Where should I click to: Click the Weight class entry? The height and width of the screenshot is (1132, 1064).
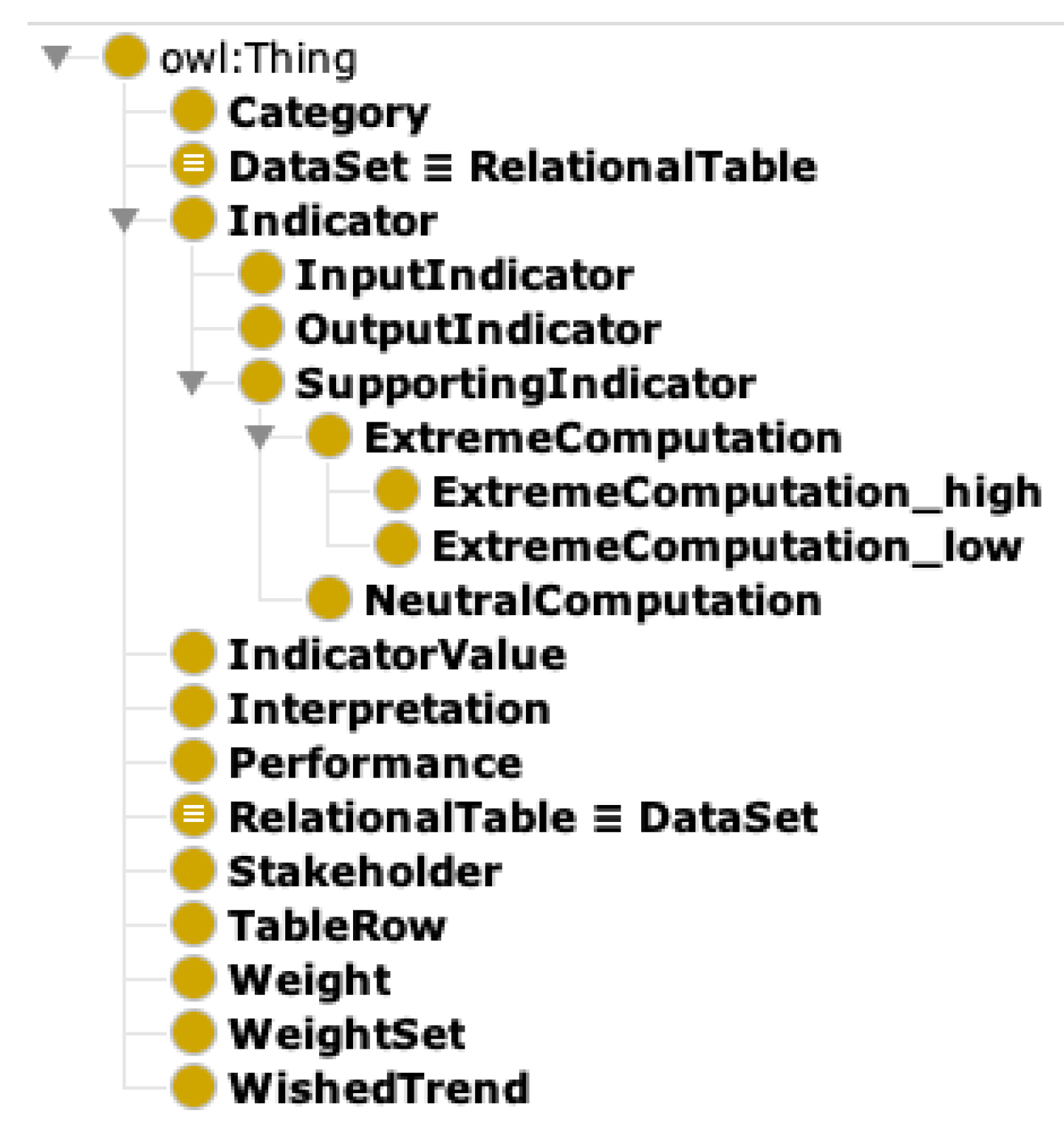tap(309, 979)
